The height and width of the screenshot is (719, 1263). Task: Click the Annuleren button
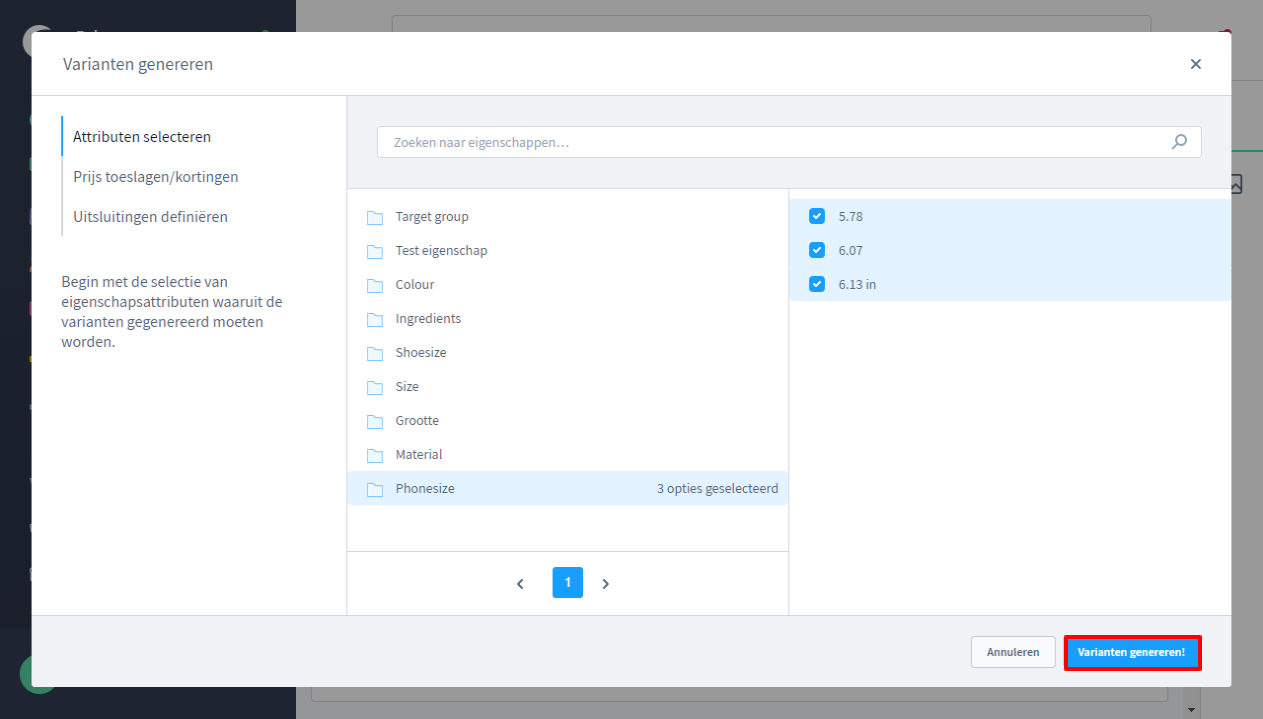click(x=1012, y=652)
